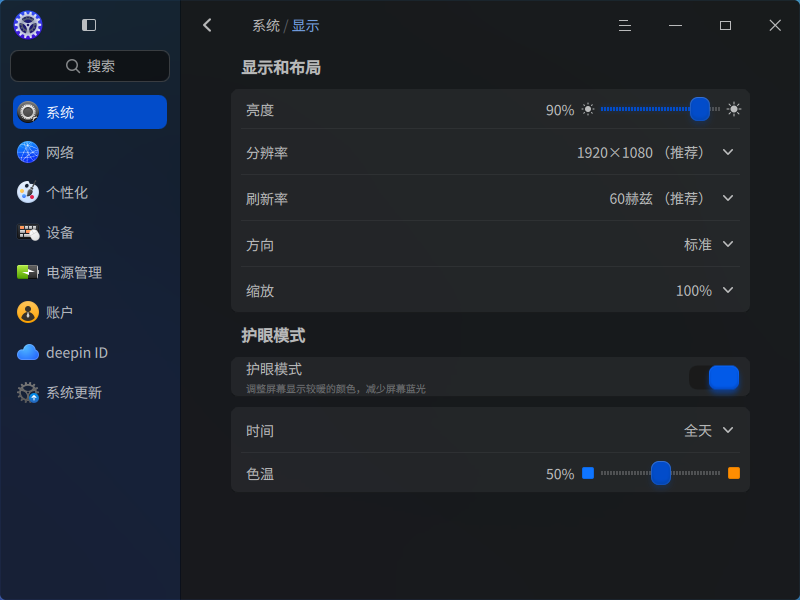The width and height of the screenshot is (800, 600).
Task: Click the Control Center app logo icon
Action: (x=28, y=24)
